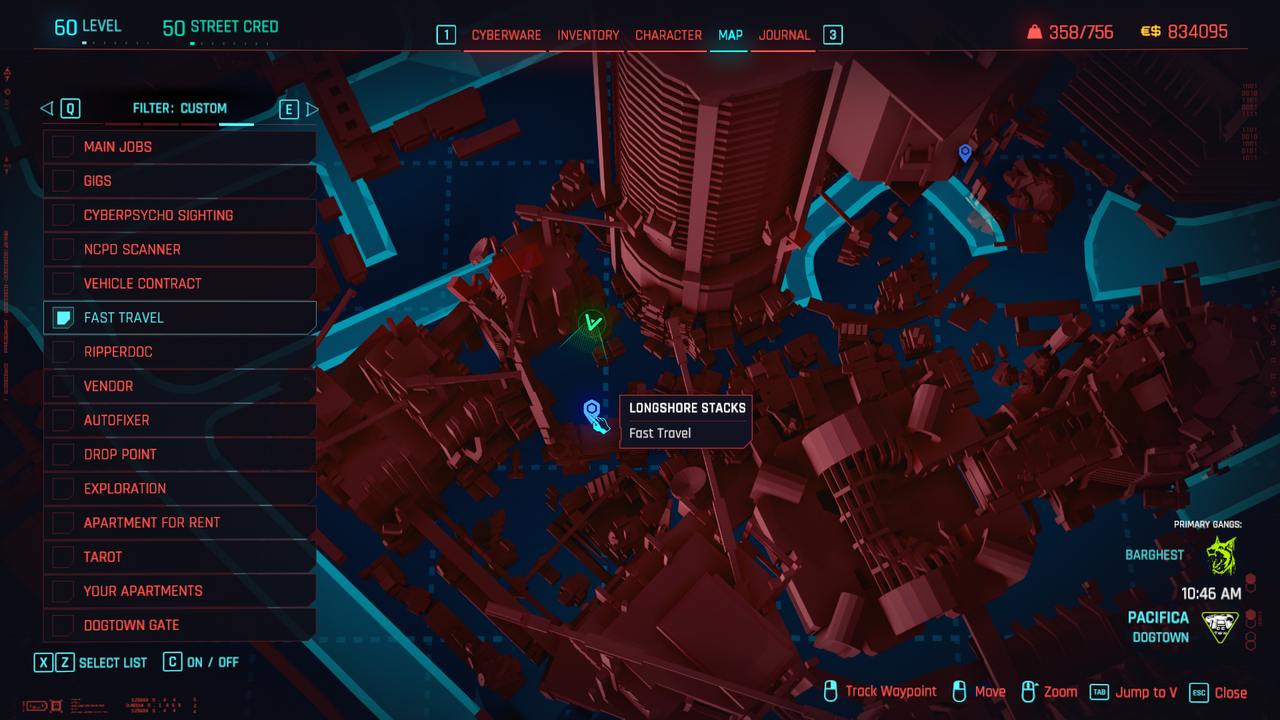The height and width of the screenshot is (720, 1280).
Task: Switch to next filter with right arrow
Action: (x=312, y=109)
